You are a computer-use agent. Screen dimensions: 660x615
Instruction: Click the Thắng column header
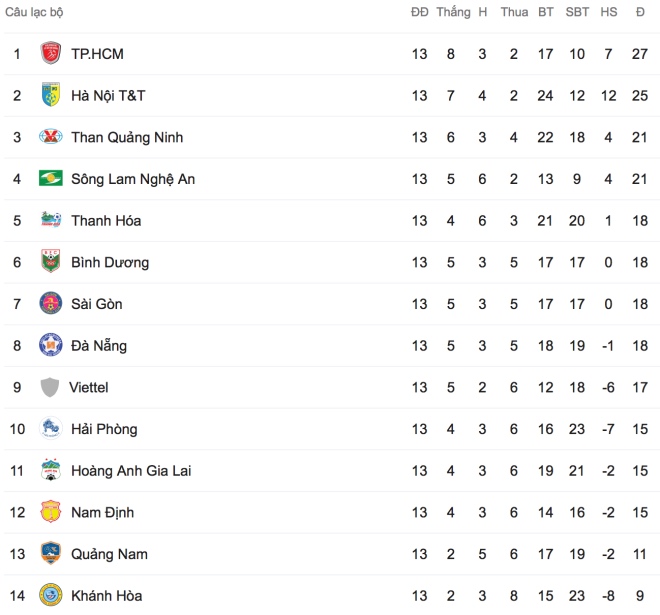[x=453, y=12]
